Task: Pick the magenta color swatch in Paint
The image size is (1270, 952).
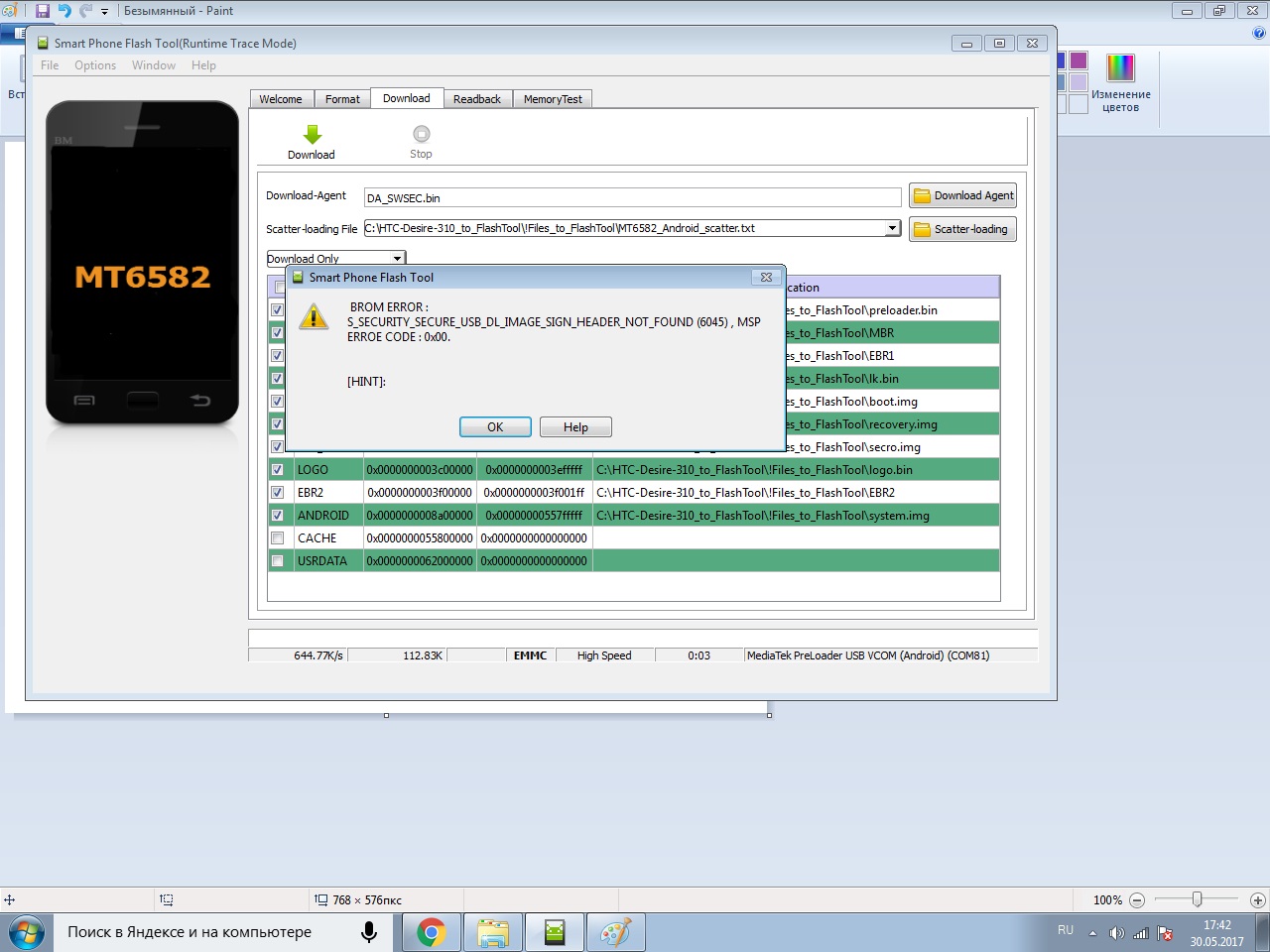Action: pos(1079,60)
